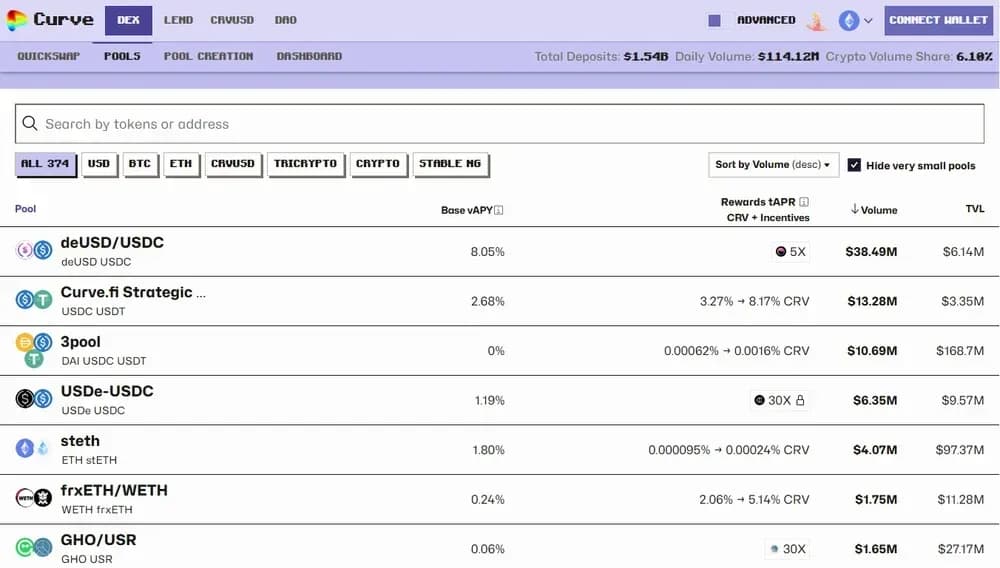Click the Base vAPY info icon
This screenshot has width=1000, height=568.
pos(499,210)
